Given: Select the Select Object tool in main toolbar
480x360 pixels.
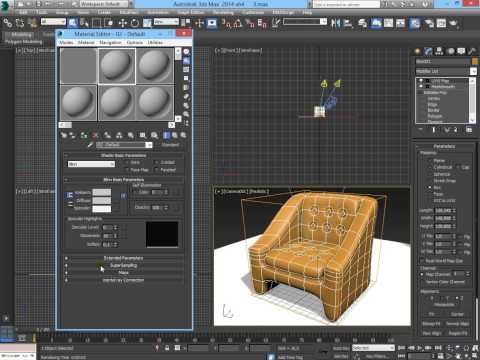Looking at the screenshot, I should tap(72, 23).
